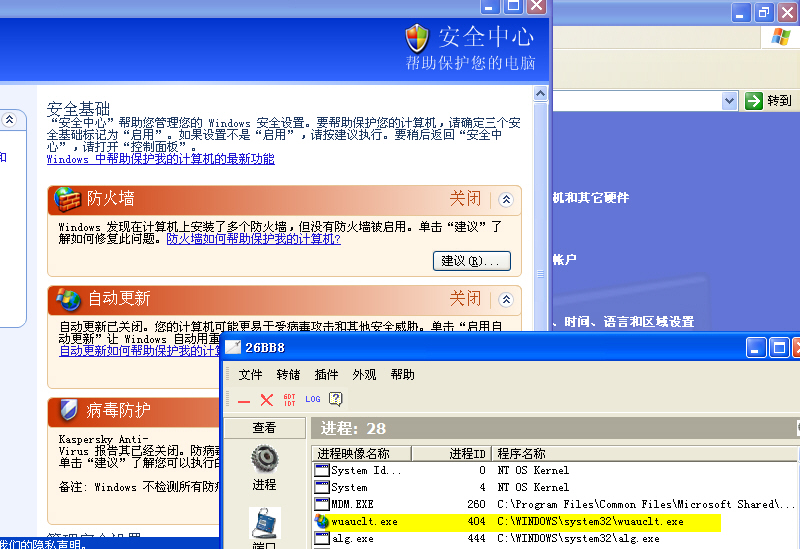The width and height of the screenshot is (800, 549).
Task: Click the Security Center vertical scrollbar thumb
Action: [x=540, y=274]
